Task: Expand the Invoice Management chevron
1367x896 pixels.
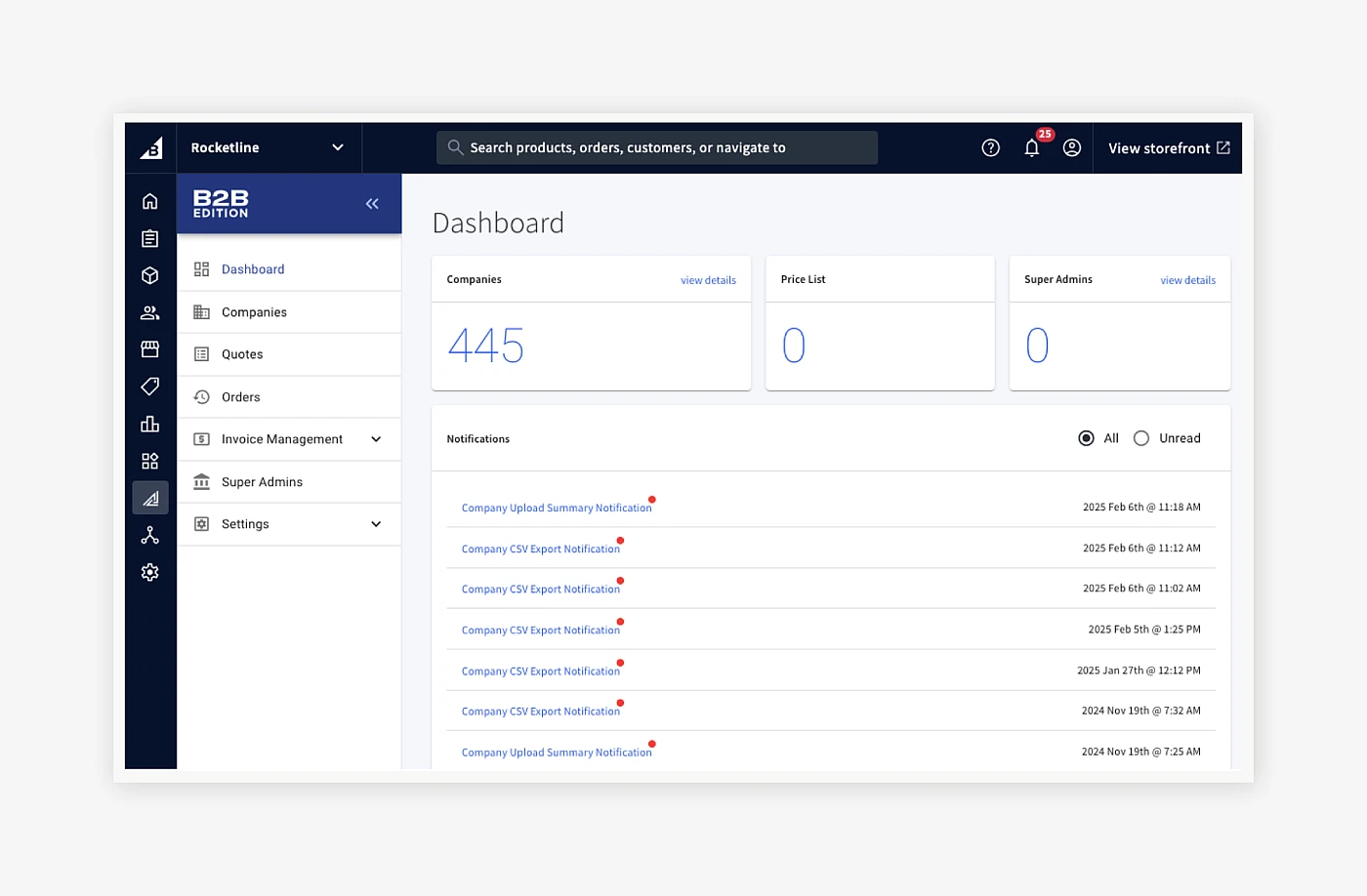Action: pyautogui.click(x=376, y=439)
